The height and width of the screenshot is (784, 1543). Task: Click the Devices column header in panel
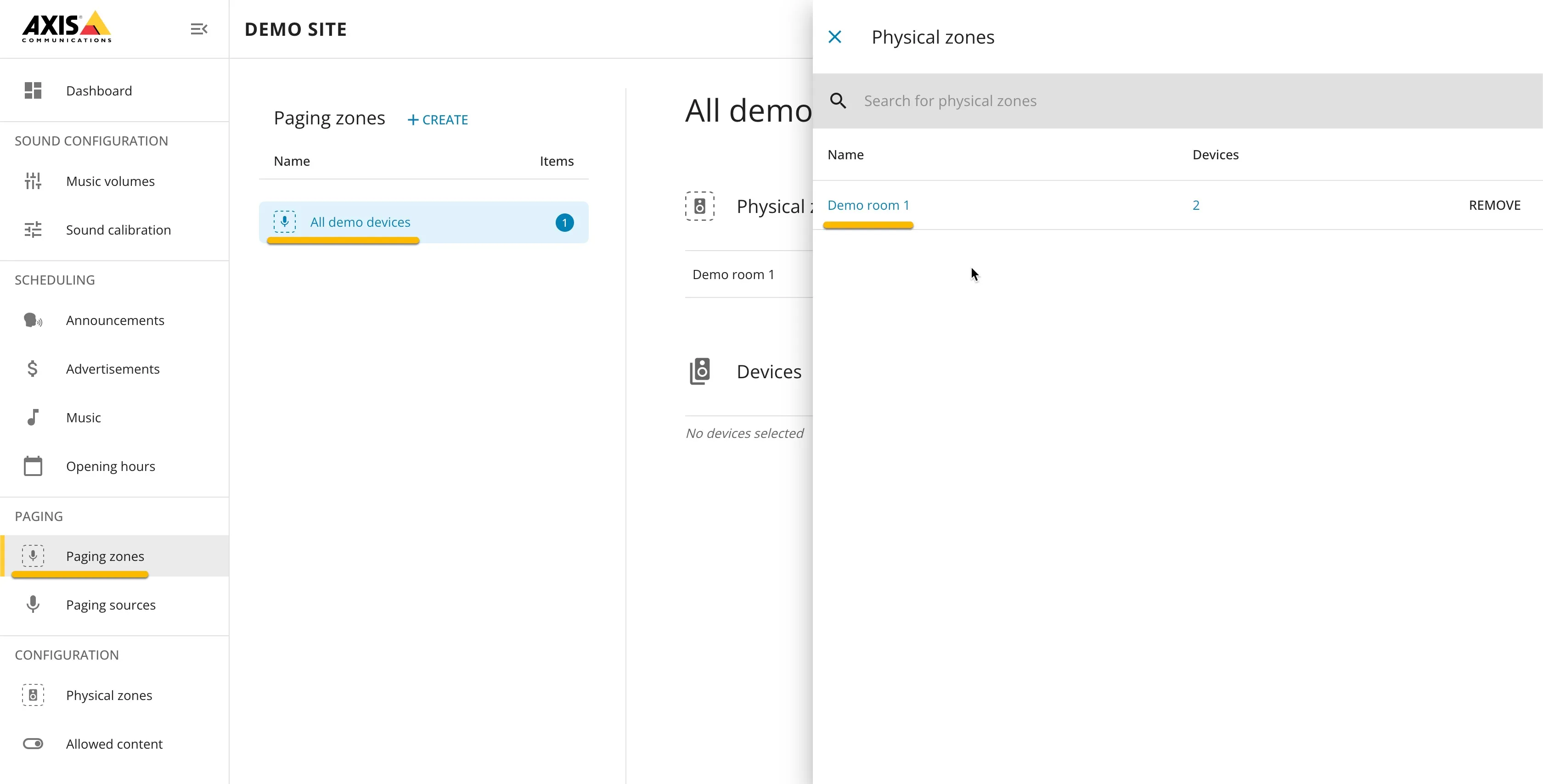click(1216, 154)
